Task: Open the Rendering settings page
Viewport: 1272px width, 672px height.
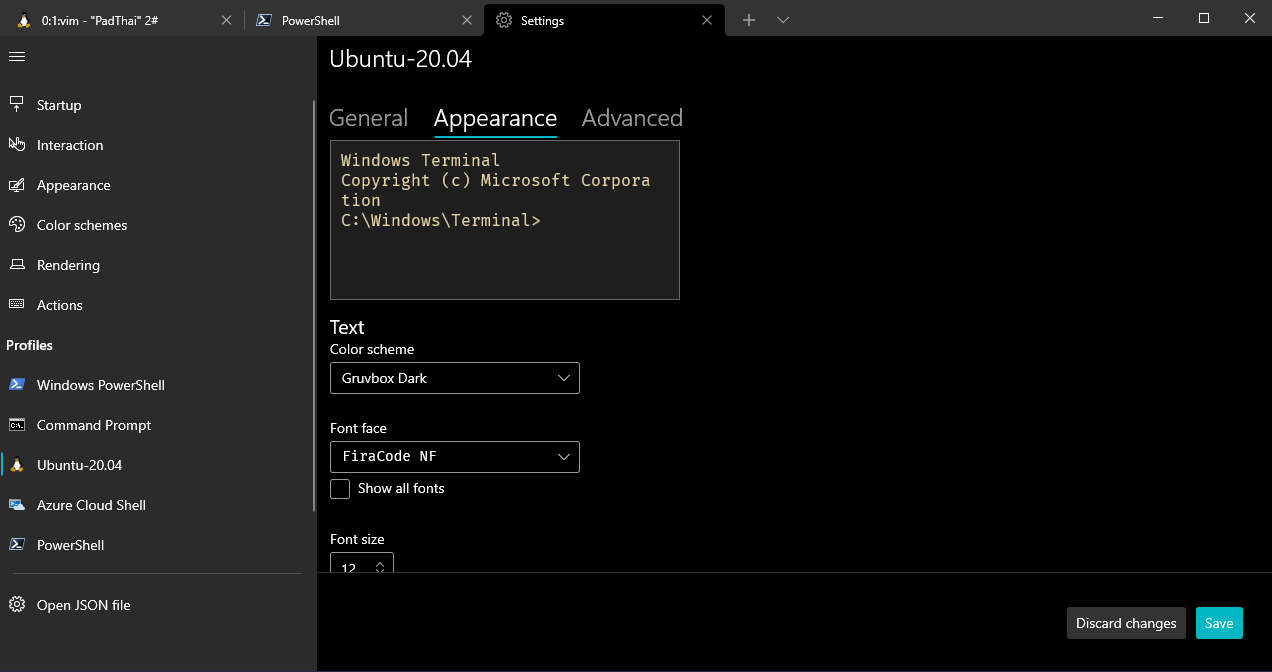Action: point(158,265)
